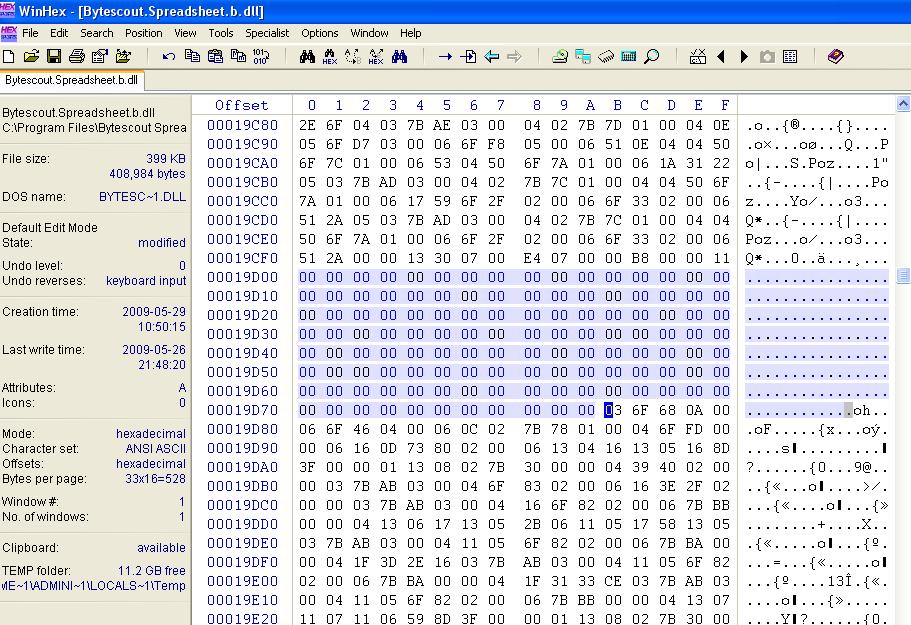Click the BYTESC~1.DLL DOS name value
Viewport: 911px width, 625px height.
pos(142,197)
